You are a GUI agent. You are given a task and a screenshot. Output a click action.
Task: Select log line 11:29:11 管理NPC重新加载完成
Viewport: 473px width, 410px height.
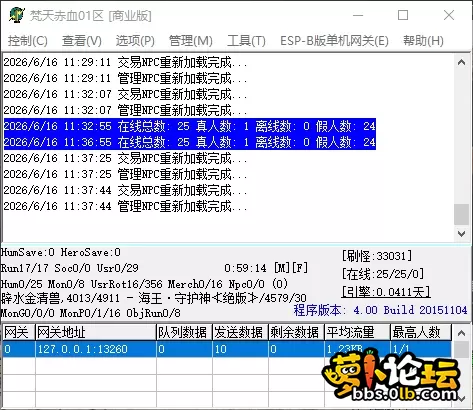pyautogui.click(x=126, y=78)
